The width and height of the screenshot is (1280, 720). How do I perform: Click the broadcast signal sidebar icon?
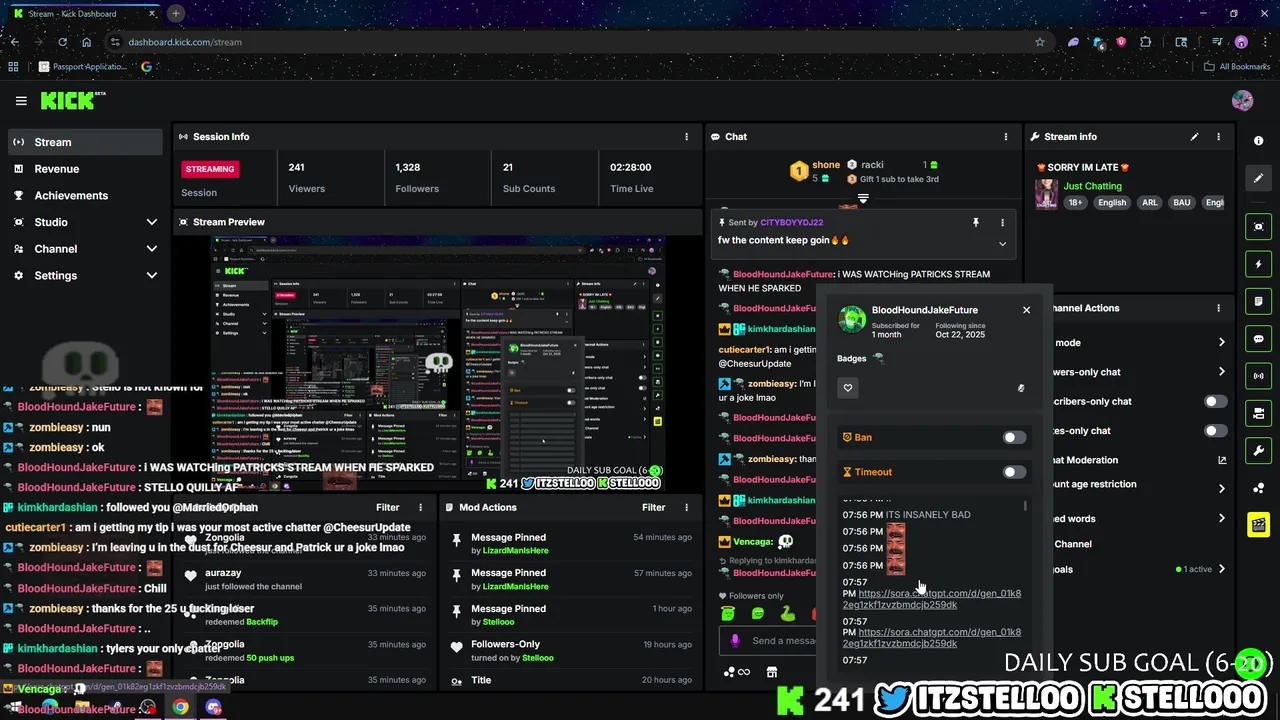[x=1258, y=376]
